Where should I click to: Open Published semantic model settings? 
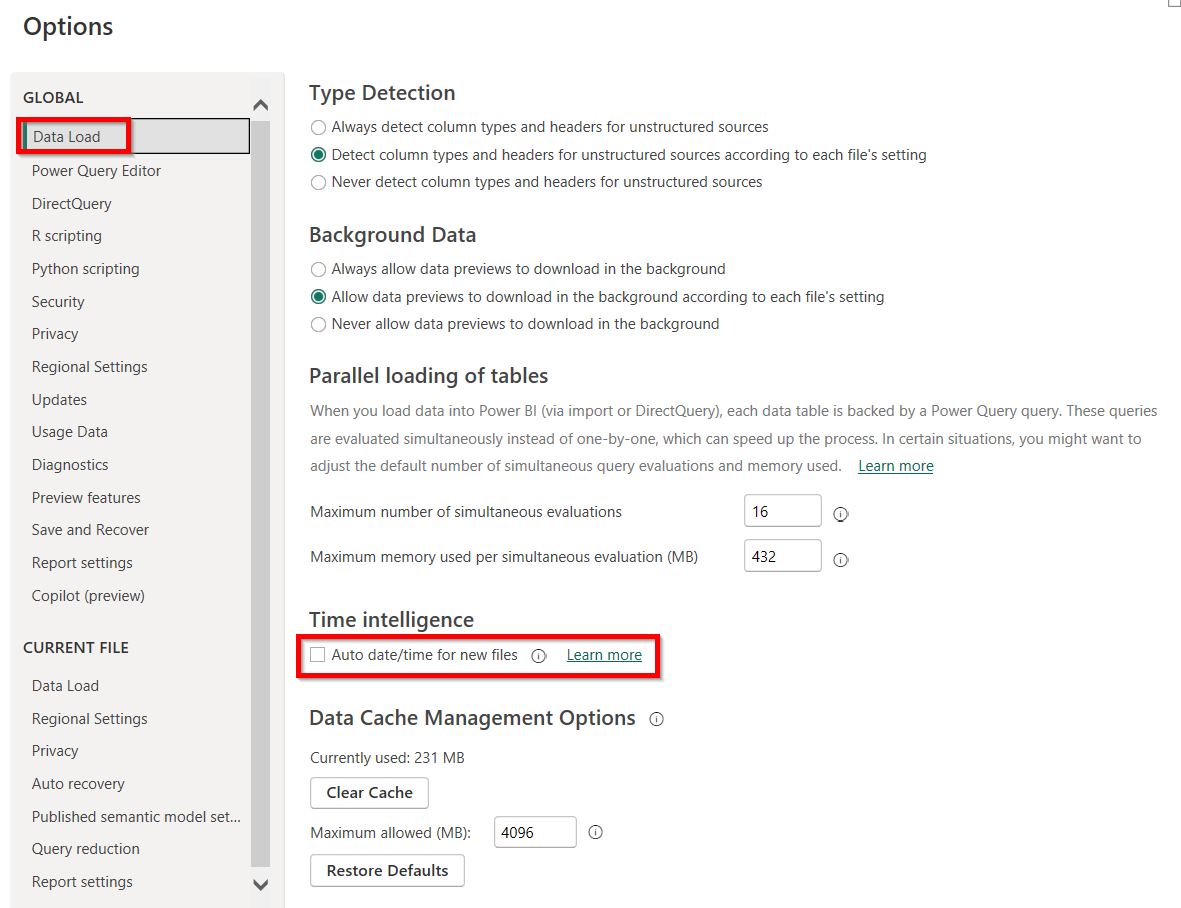click(136, 817)
